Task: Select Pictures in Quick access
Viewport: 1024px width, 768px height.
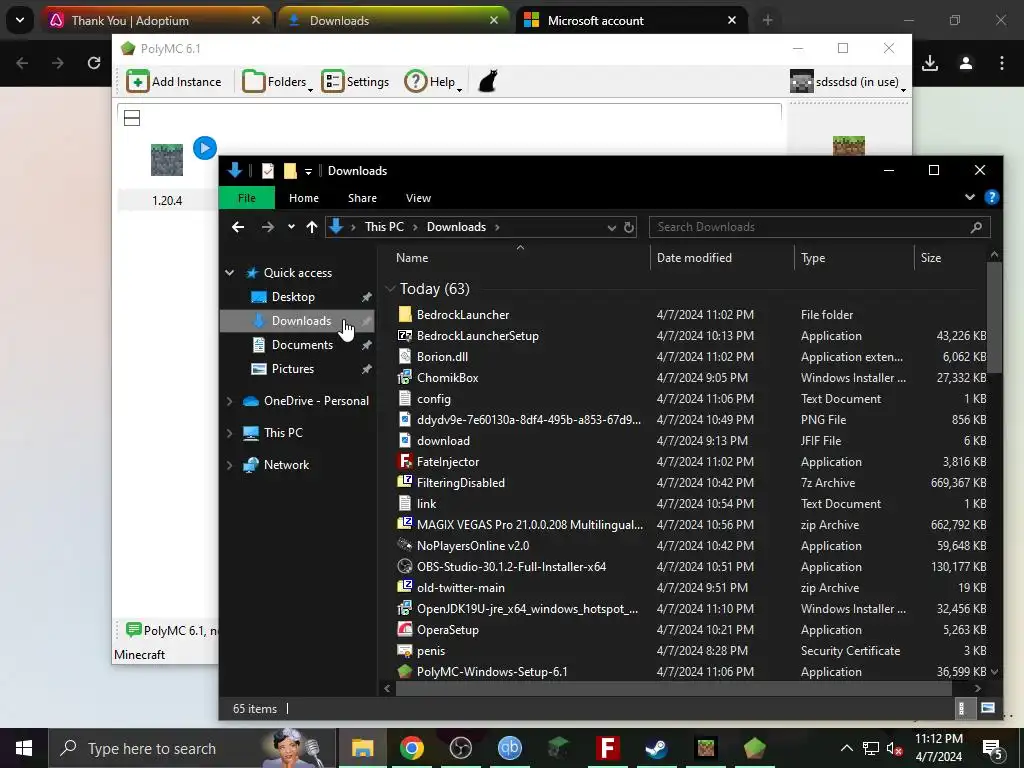Action: point(293,369)
